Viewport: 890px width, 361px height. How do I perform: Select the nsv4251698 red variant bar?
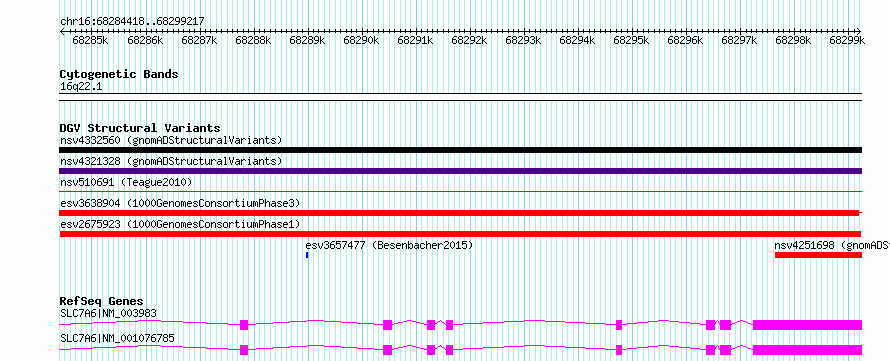818,255
